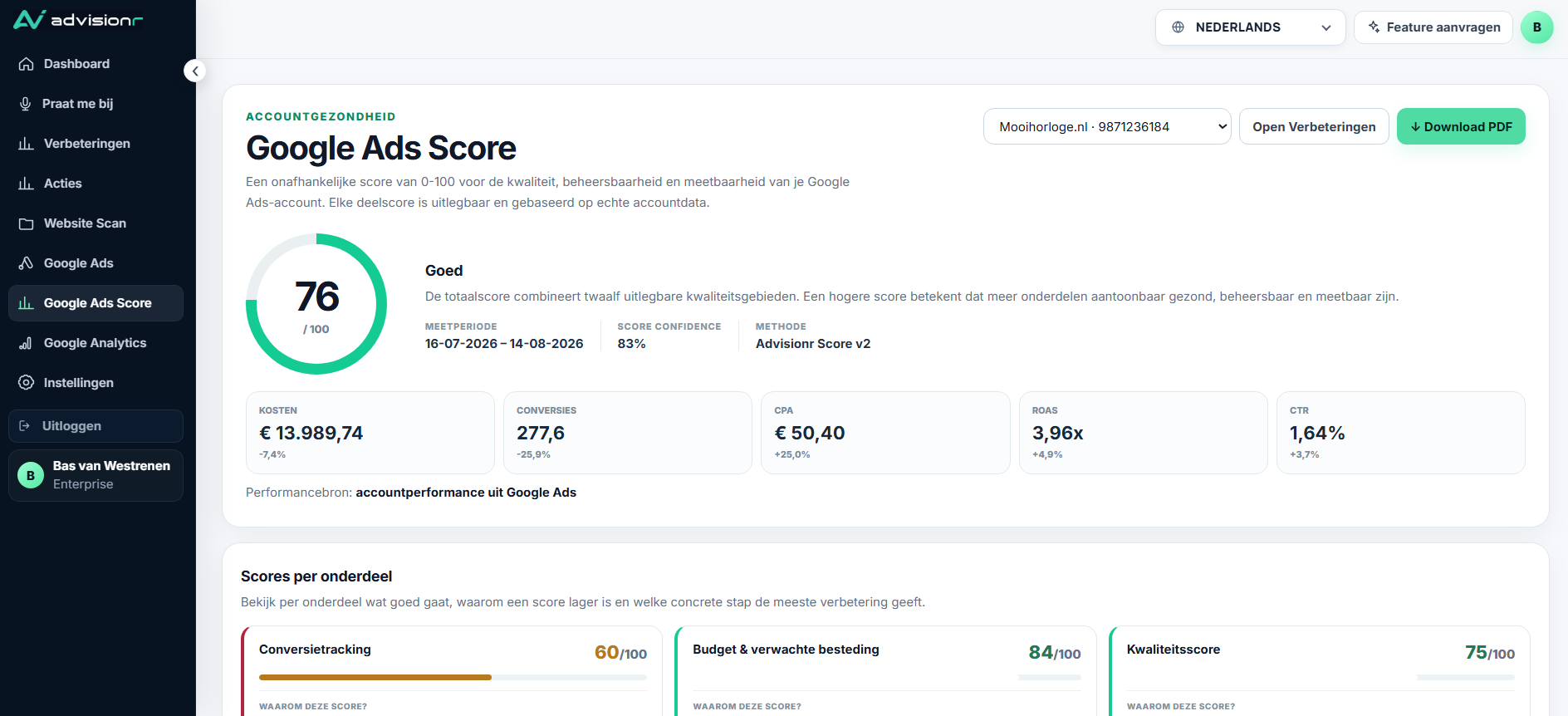Collapse the sidebar with the chevron button
Screen dimensions: 1568x716
pyautogui.click(x=194, y=71)
